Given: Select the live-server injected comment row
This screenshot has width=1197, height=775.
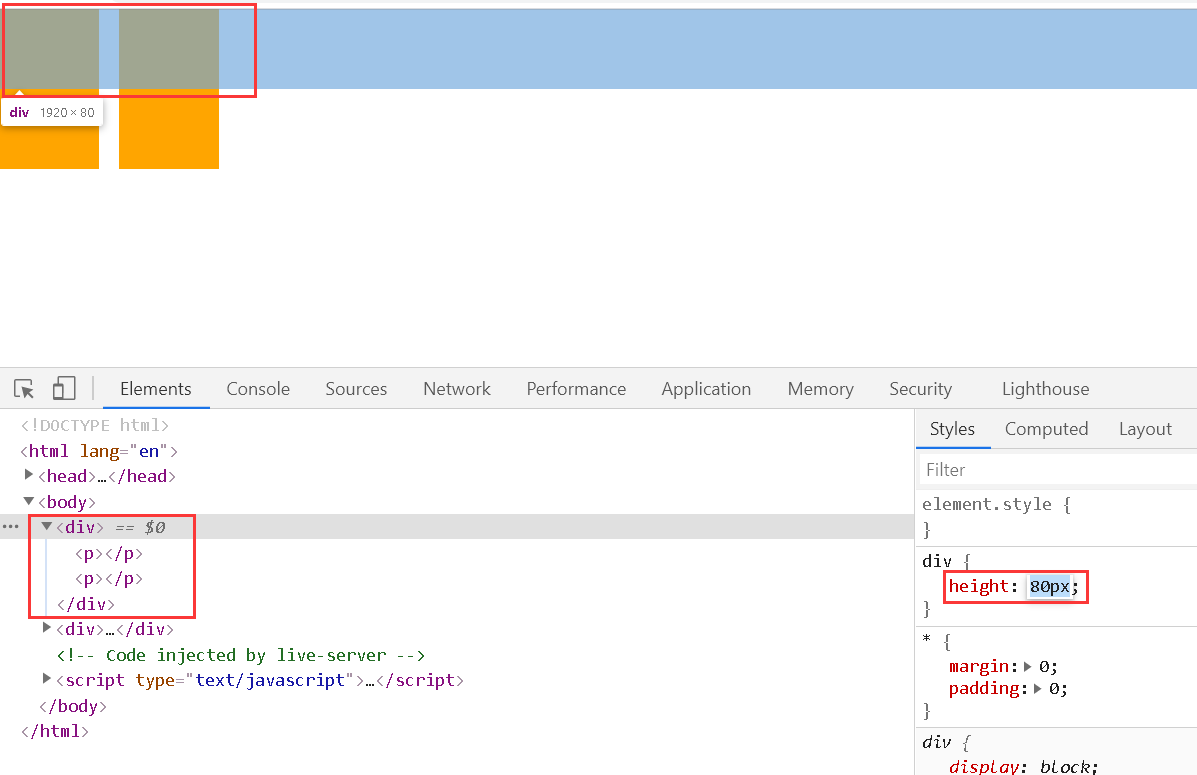Looking at the screenshot, I should [240, 655].
